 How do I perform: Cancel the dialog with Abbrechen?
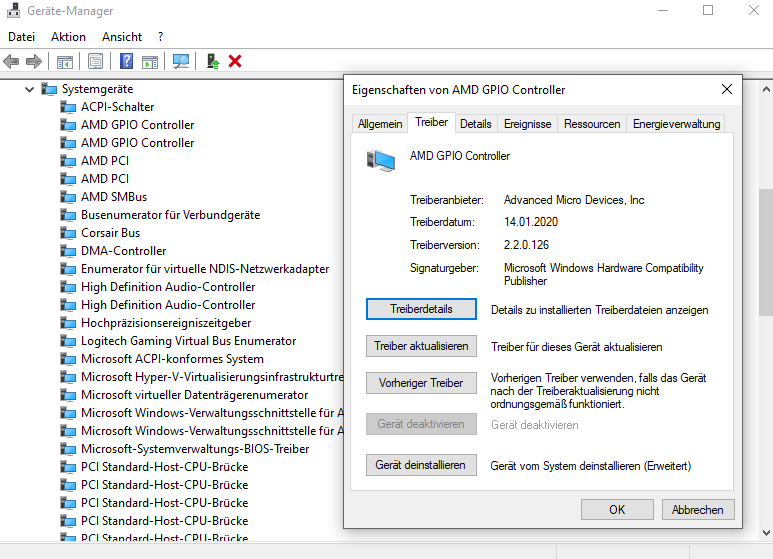[x=698, y=509]
